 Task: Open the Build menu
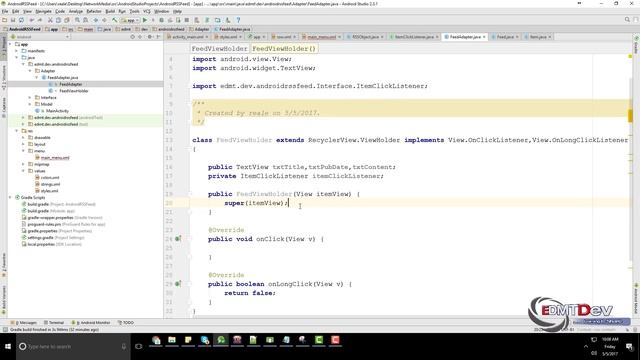(110, 11)
